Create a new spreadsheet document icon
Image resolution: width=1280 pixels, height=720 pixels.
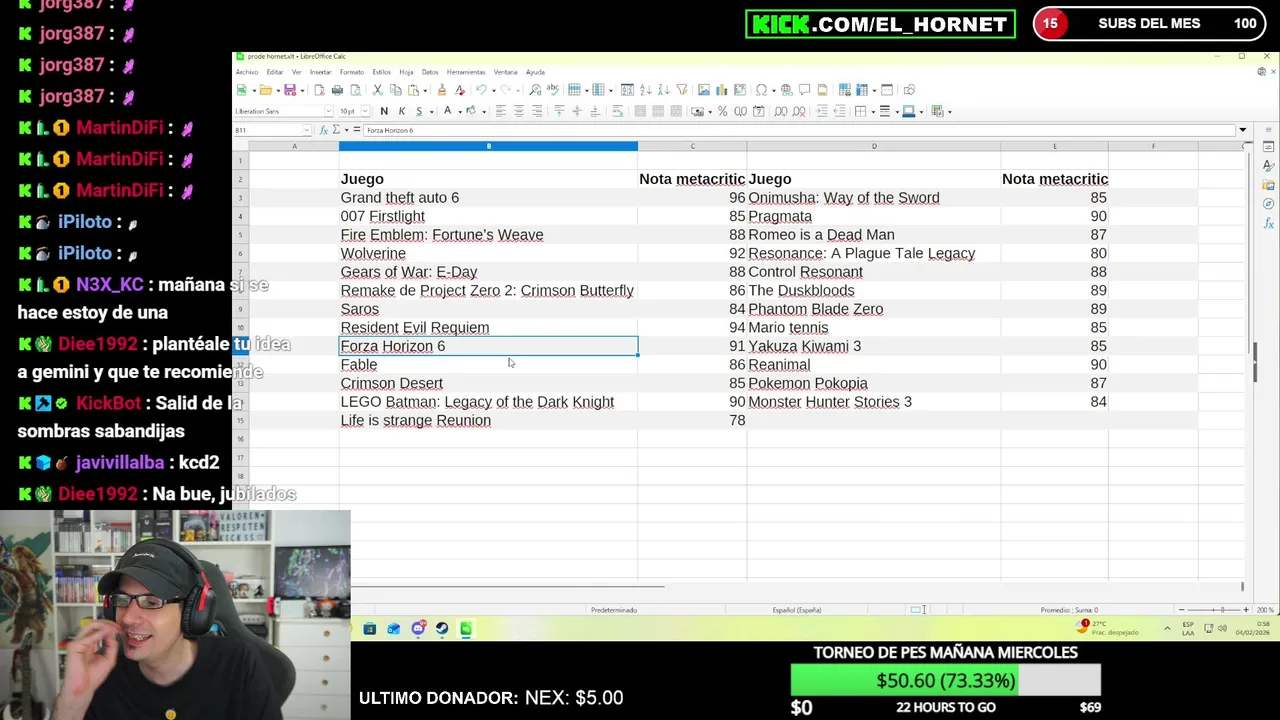[241, 90]
